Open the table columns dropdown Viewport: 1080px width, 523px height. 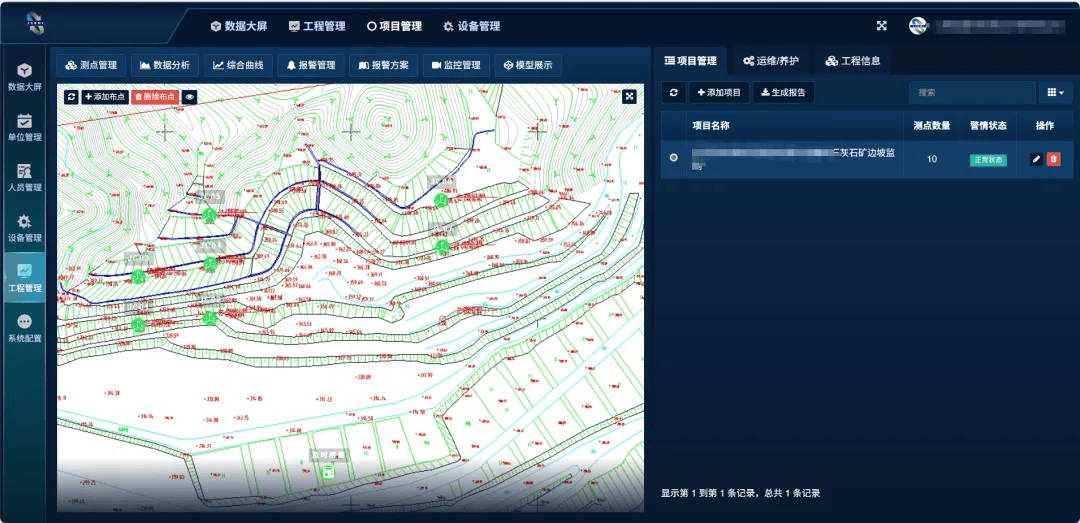pos(1055,92)
